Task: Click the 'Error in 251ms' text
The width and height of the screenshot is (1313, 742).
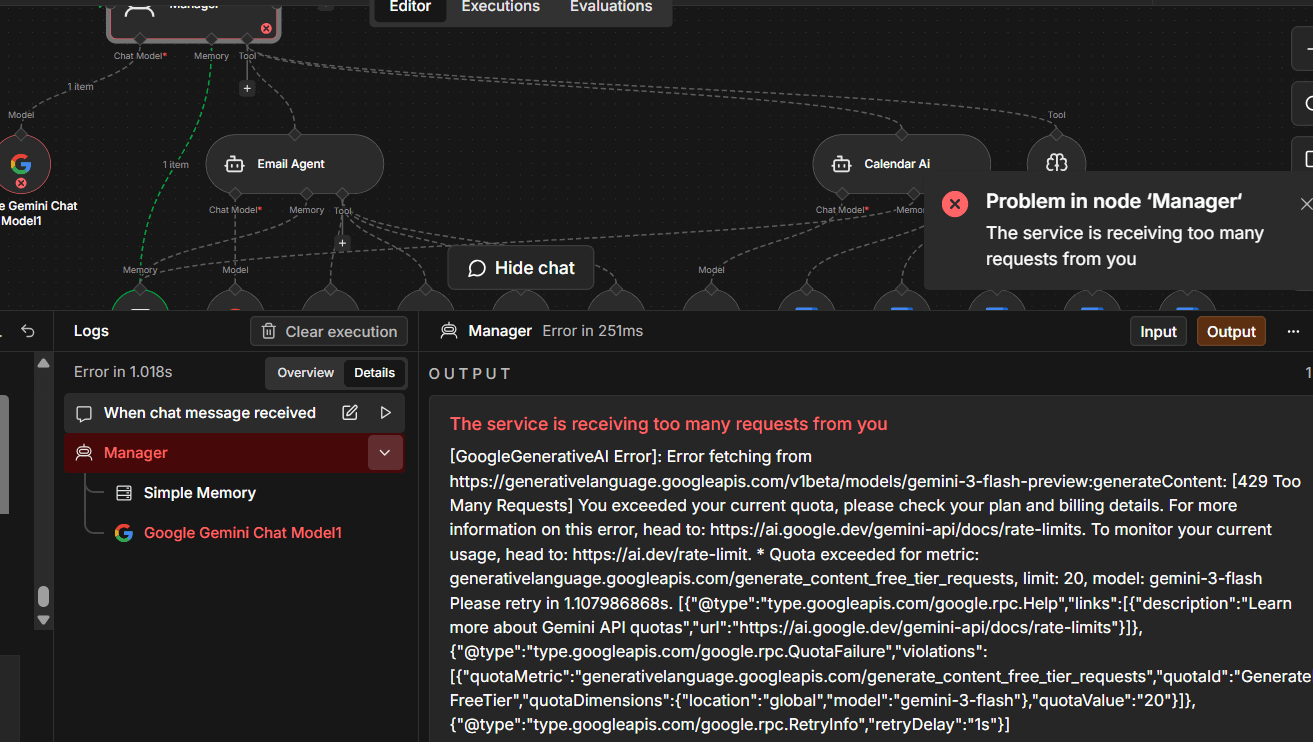Action: point(593,331)
